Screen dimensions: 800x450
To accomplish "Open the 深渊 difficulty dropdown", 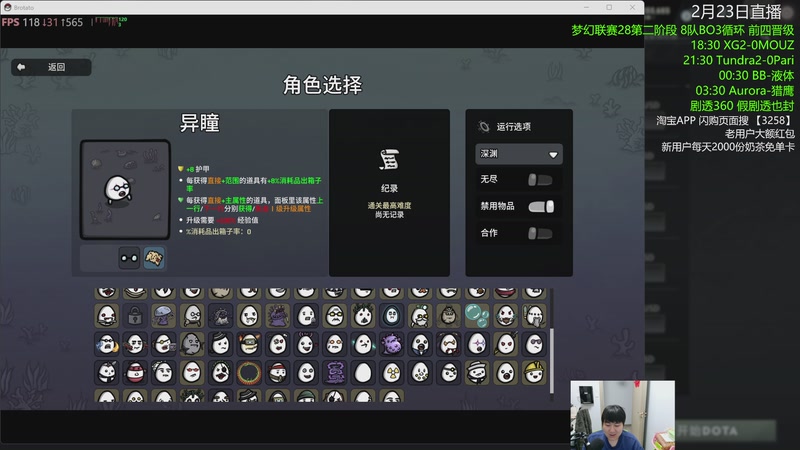I will pyautogui.click(x=519, y=154).
